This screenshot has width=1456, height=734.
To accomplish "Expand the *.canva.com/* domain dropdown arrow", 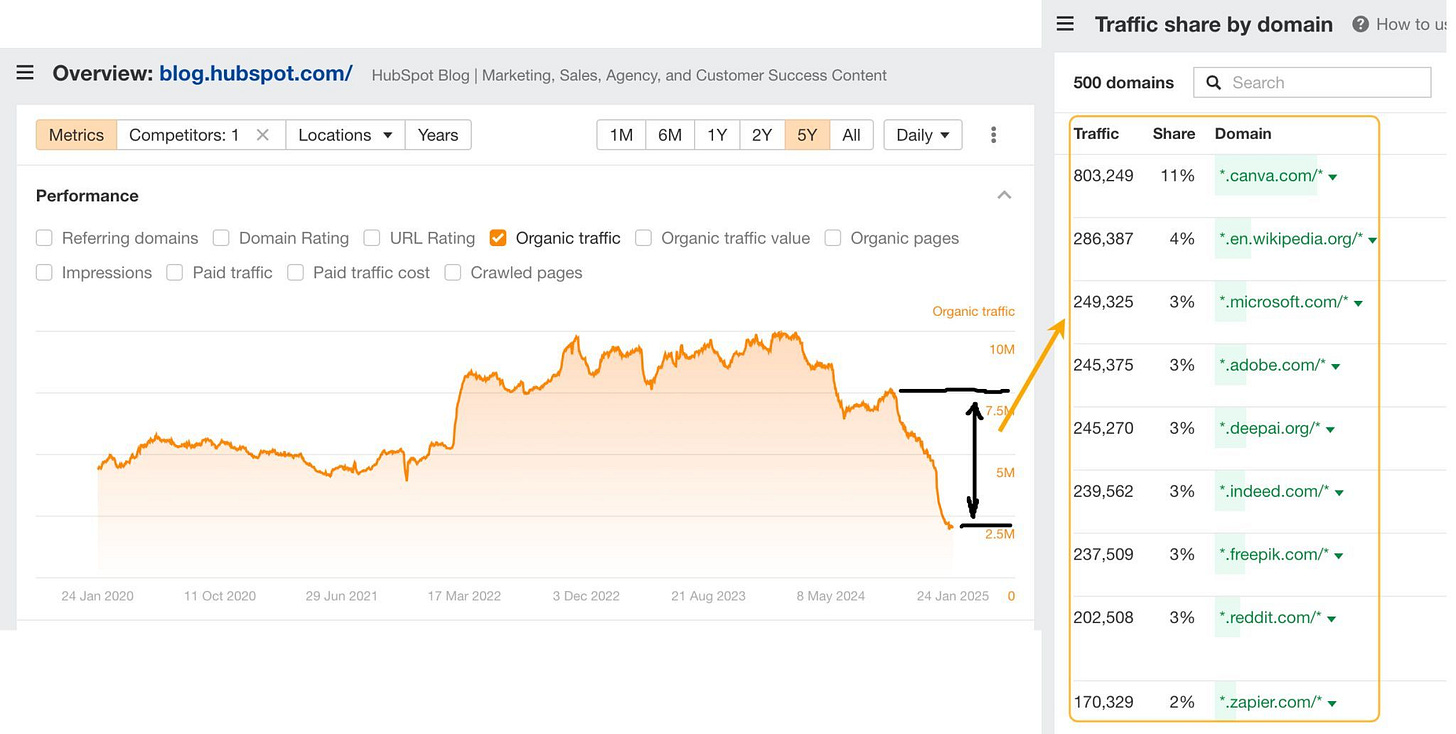I will tap(1333, 177).
